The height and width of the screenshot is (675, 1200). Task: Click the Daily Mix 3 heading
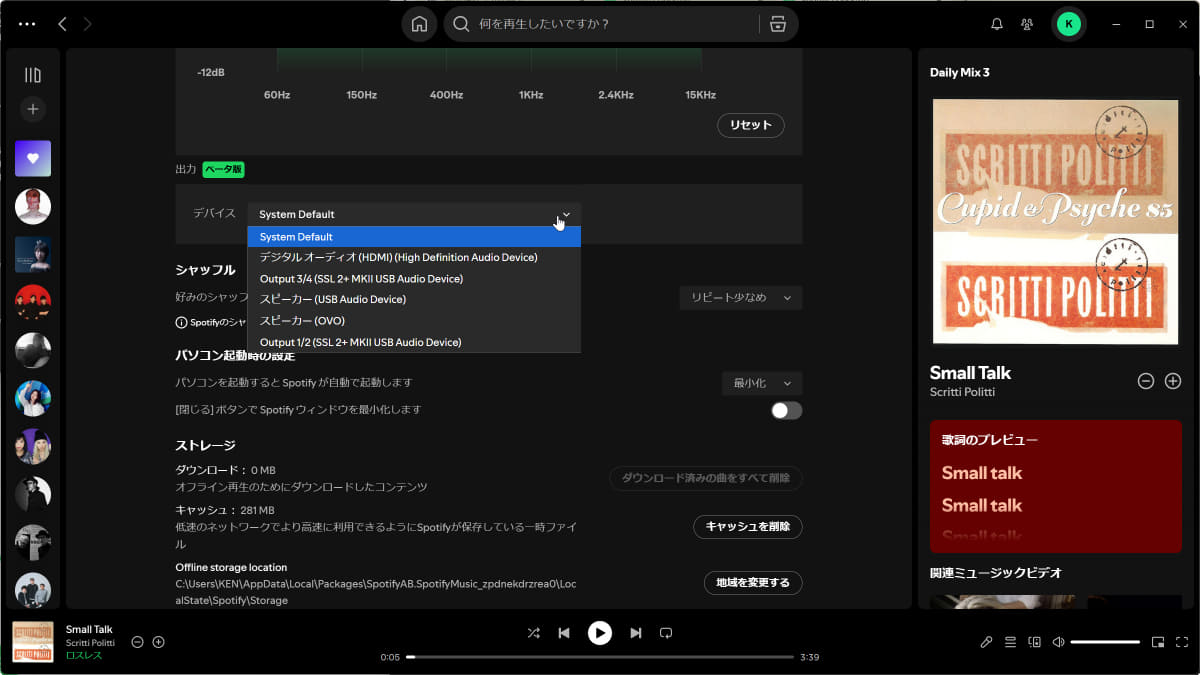click(960, 72)
